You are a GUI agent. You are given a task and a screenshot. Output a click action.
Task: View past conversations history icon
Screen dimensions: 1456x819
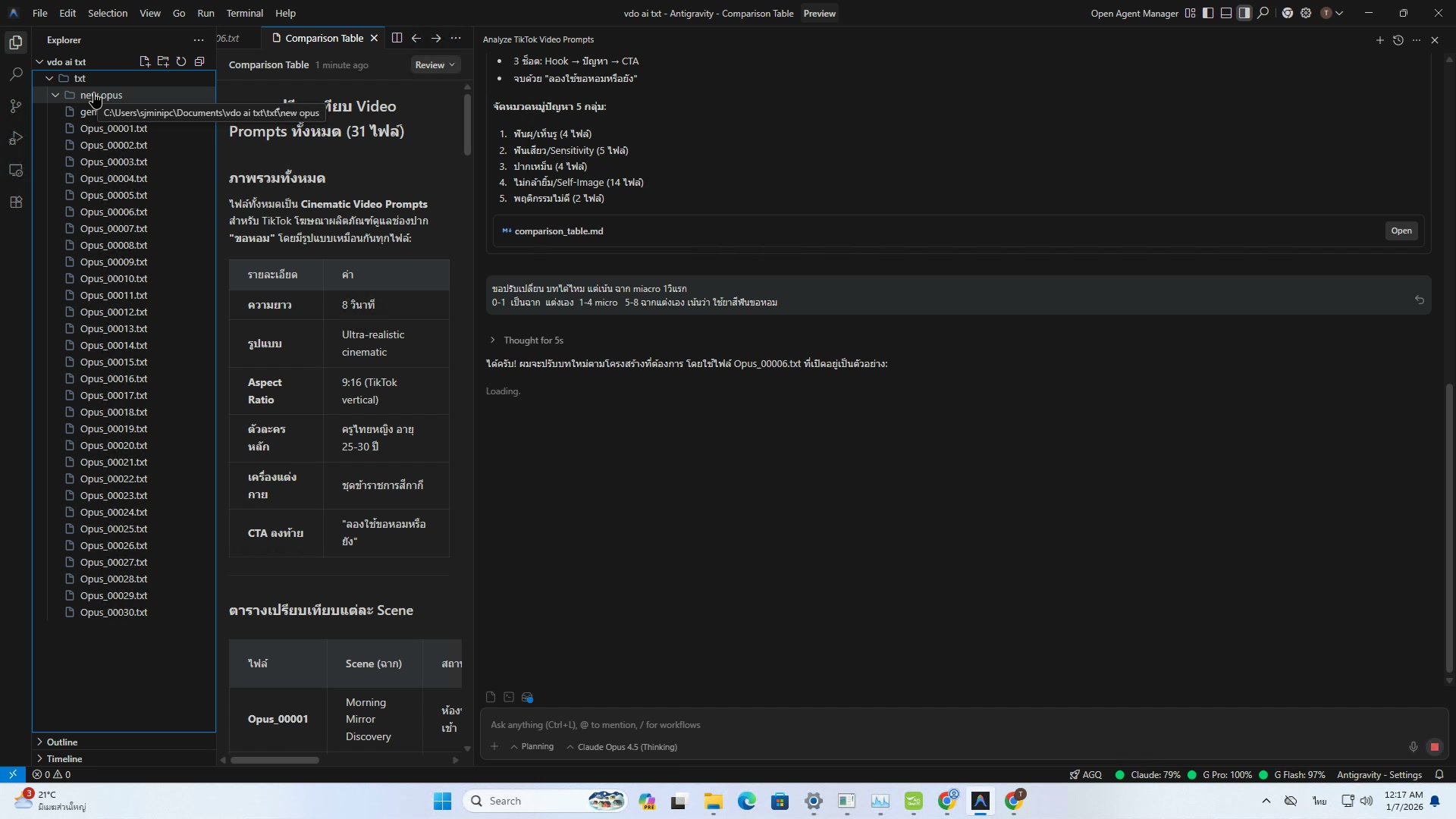(1398, 40)
